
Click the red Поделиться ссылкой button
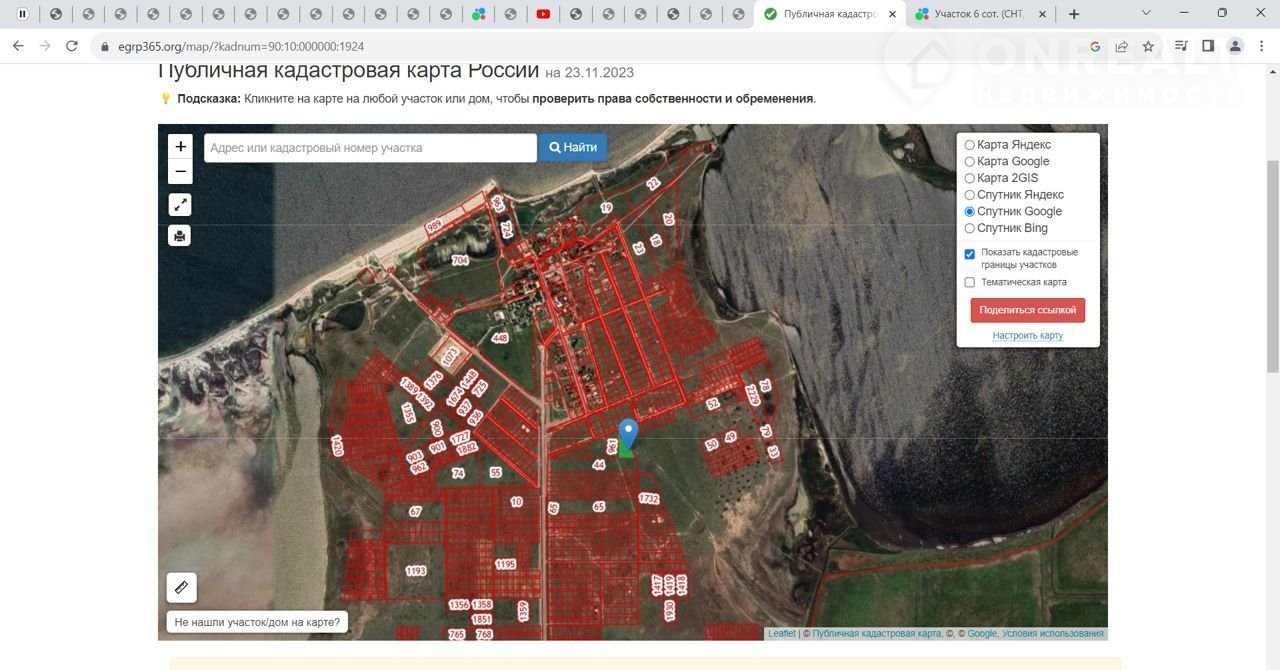click(1027, 310)
